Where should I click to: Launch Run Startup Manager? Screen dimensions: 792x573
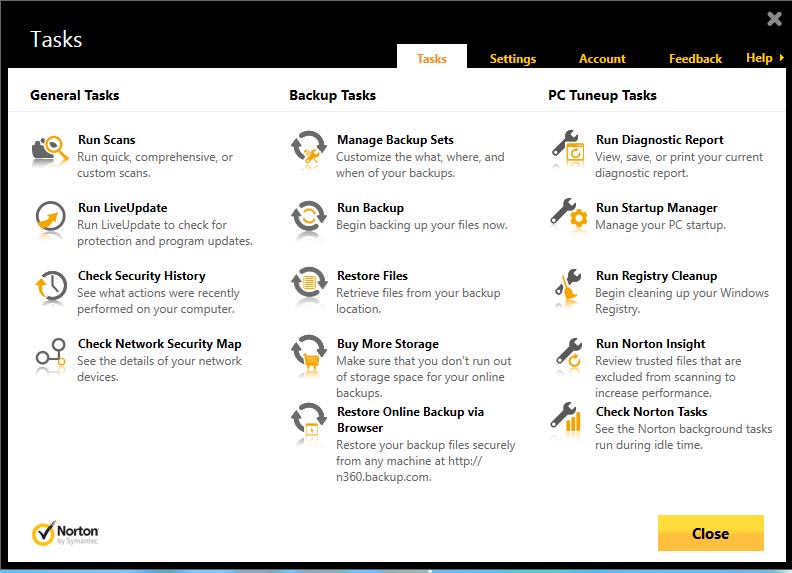pos(657,208)
